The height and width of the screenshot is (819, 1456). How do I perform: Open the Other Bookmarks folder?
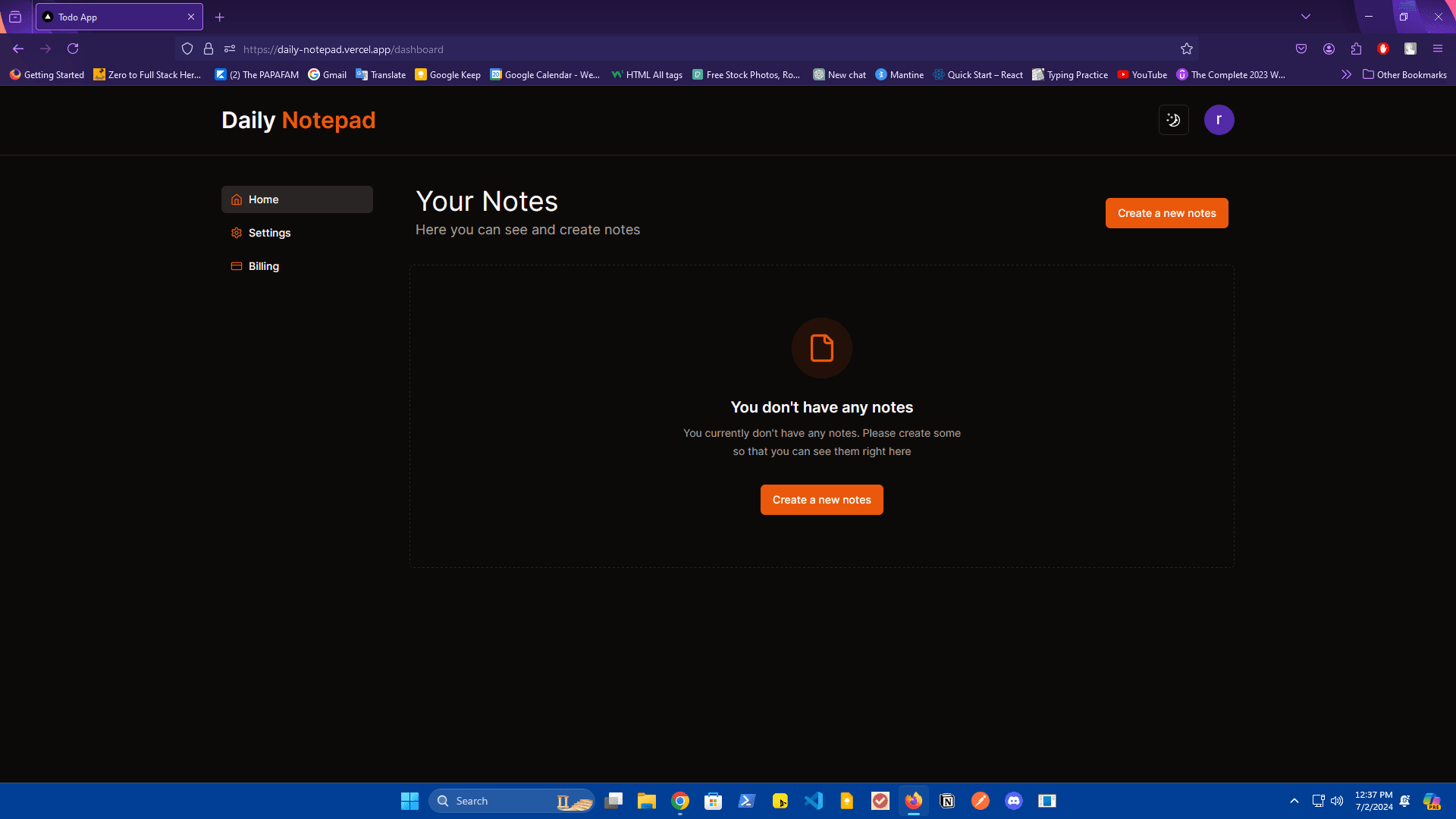click(x=1404, y=74)
